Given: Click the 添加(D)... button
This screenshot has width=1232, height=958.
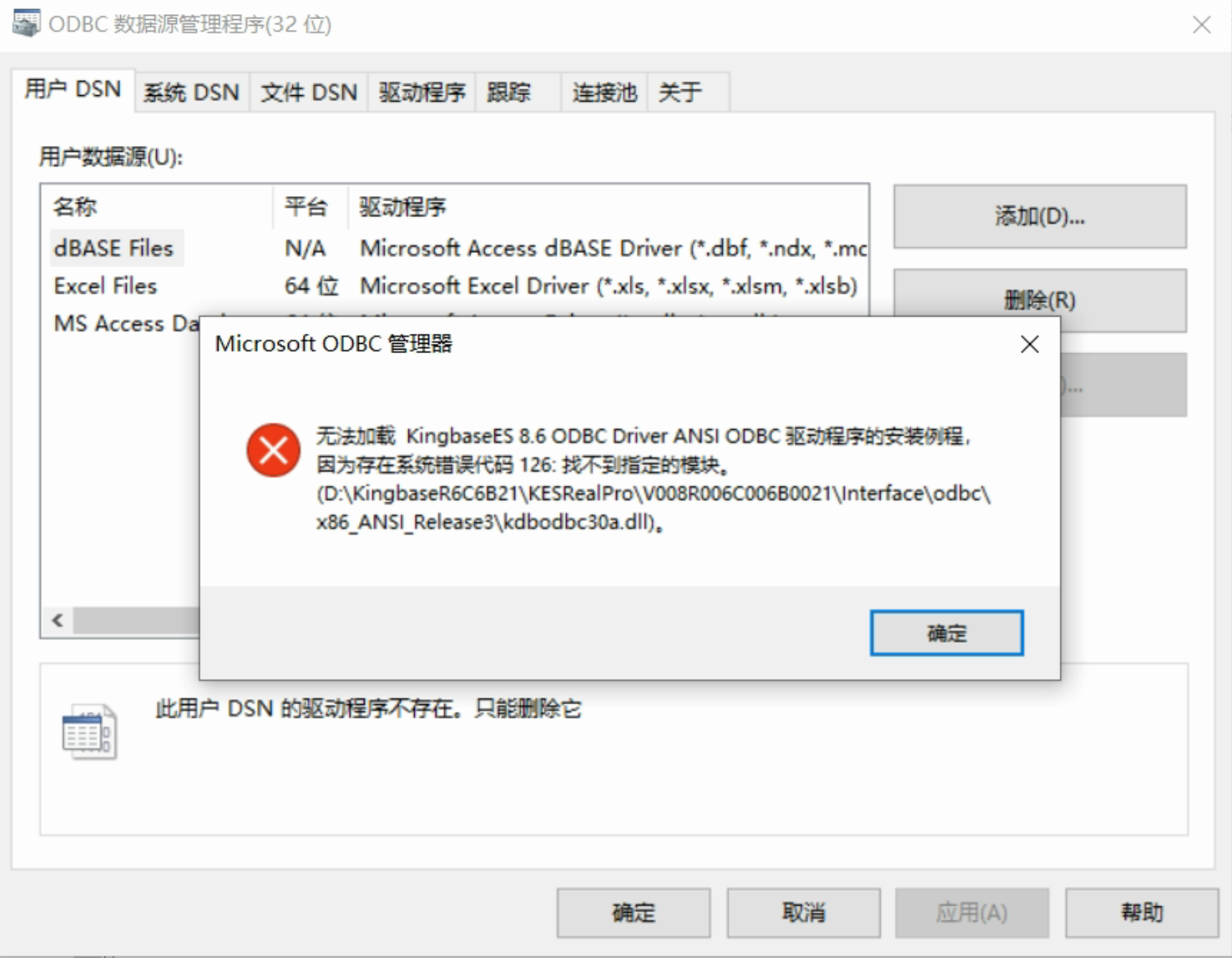Looking at the screenshot, I should 1040,217.
